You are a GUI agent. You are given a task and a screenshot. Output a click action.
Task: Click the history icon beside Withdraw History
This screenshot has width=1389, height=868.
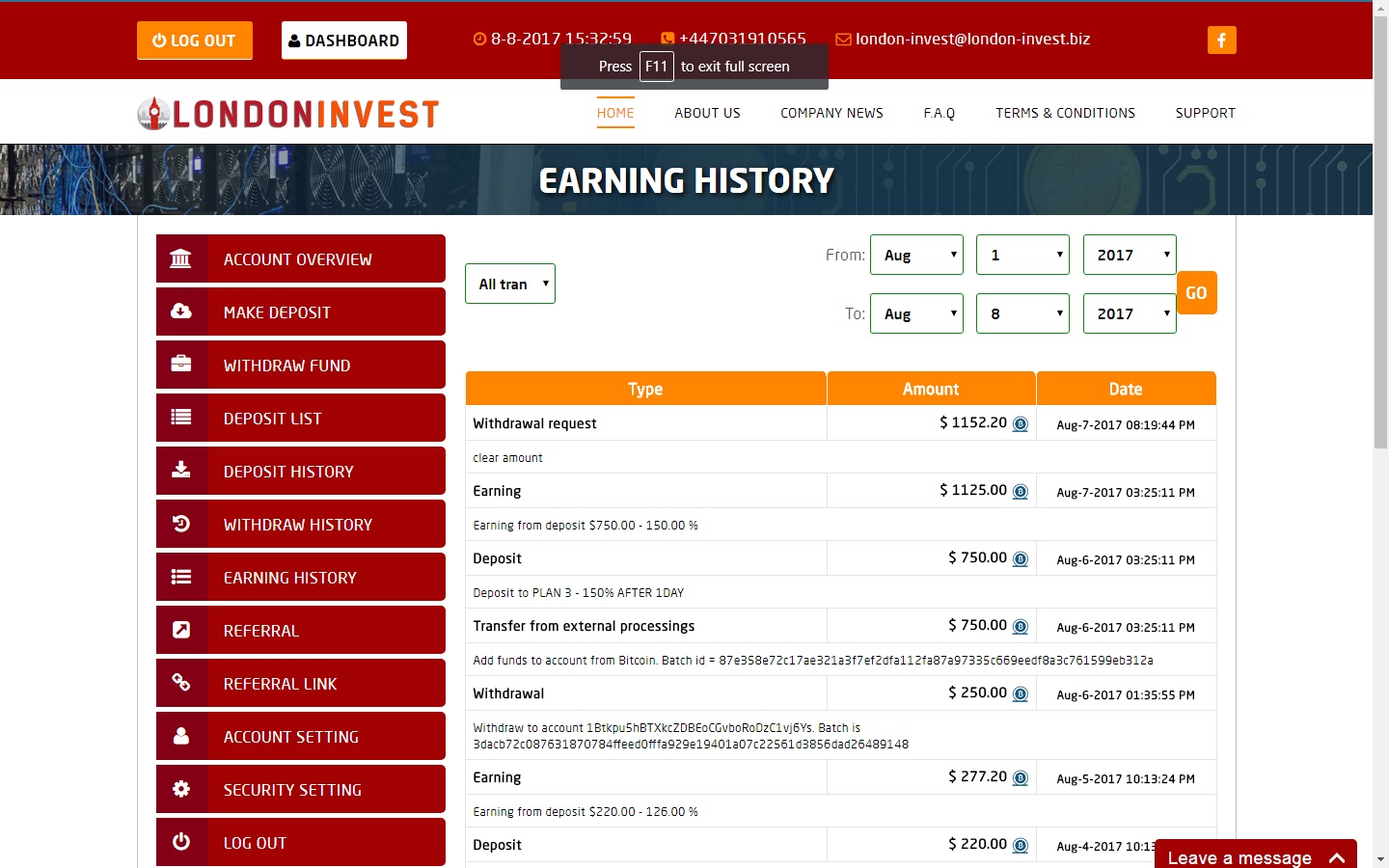[180, 524]
